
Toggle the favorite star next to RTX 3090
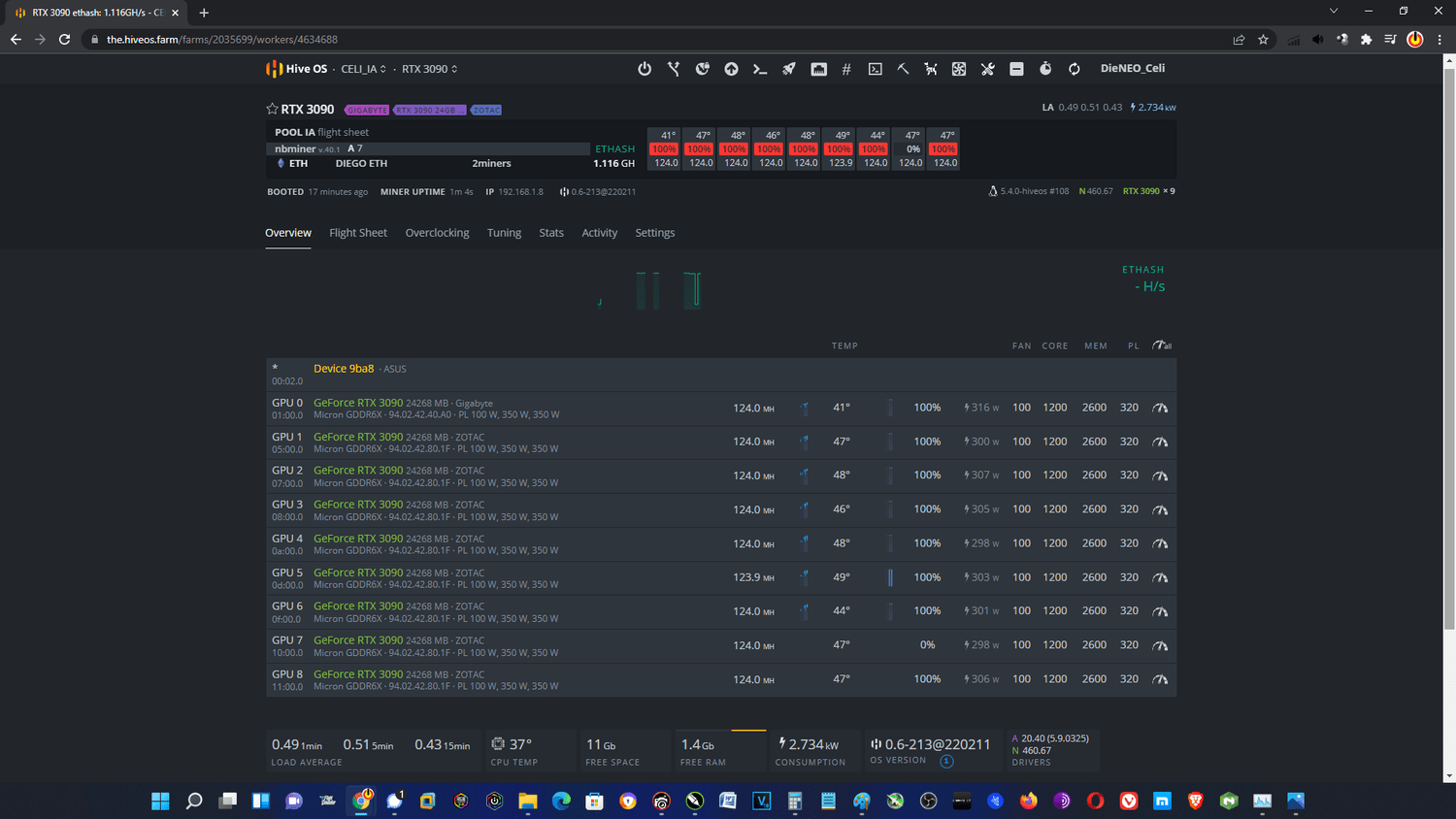click(x=272, y=109)
